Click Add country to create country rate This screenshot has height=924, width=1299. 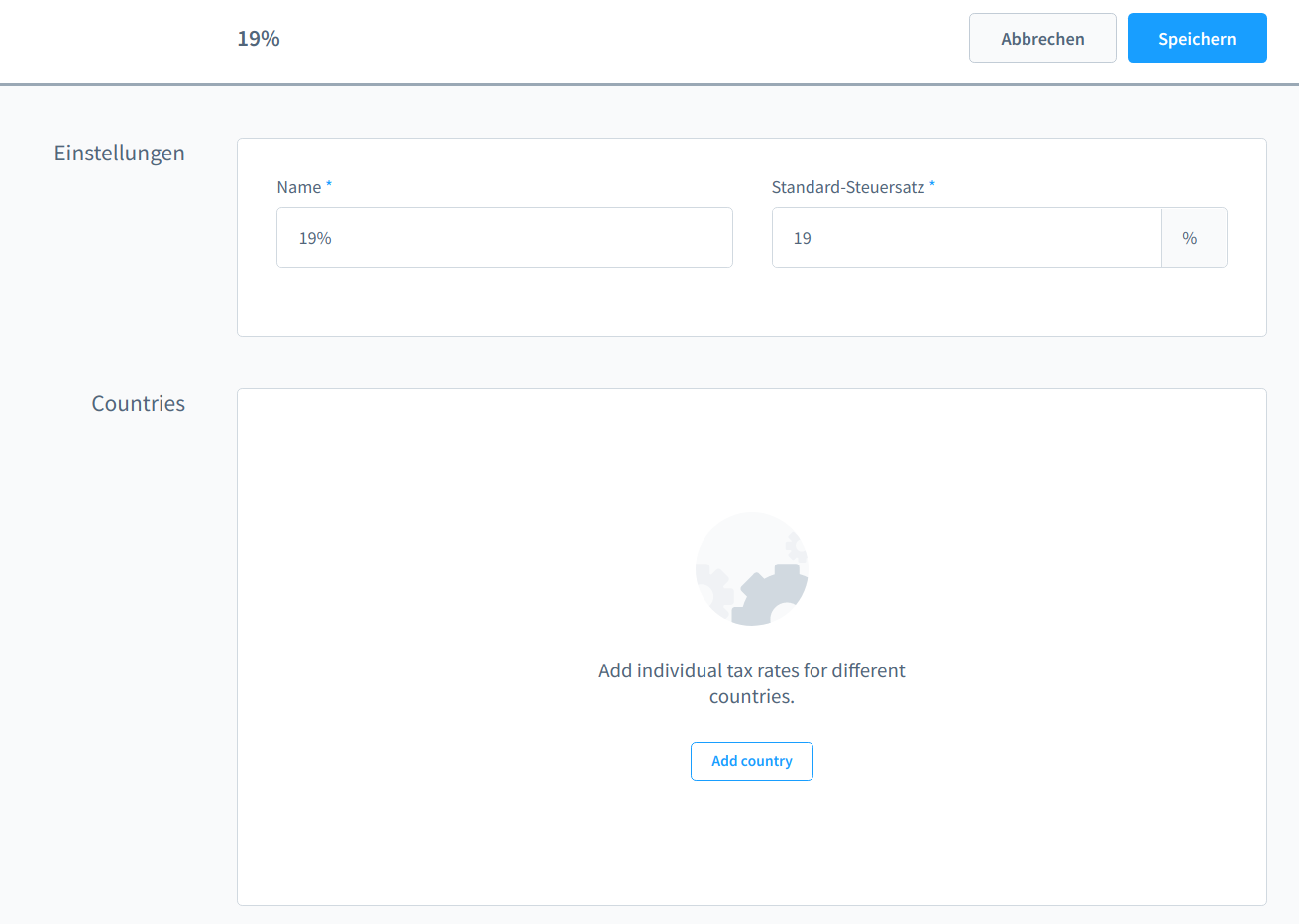tap(751, 761)
